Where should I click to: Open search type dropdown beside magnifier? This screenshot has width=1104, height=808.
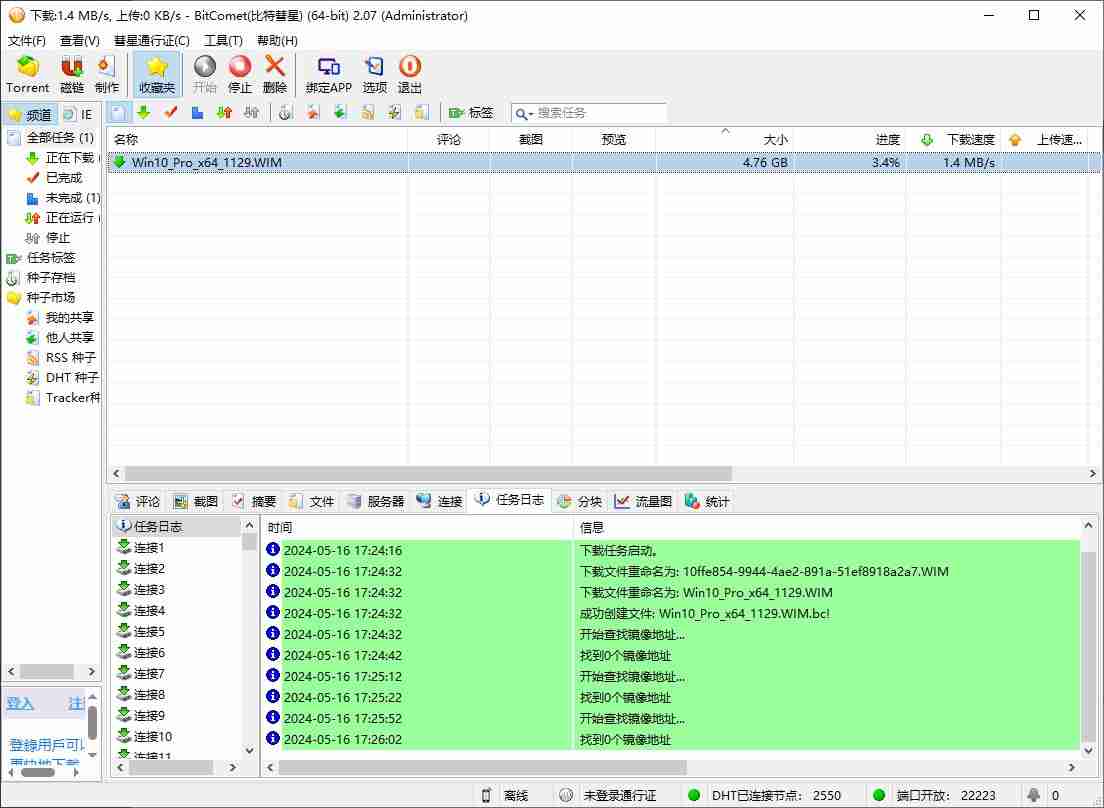coord(524,113)
